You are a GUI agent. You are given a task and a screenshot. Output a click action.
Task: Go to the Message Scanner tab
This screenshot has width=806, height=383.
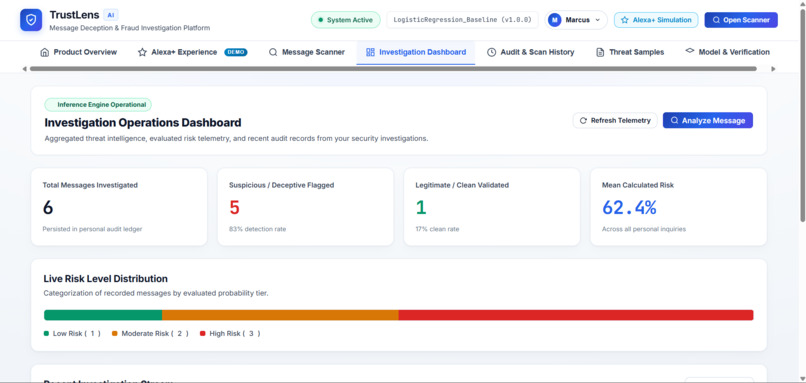(307, 52)
